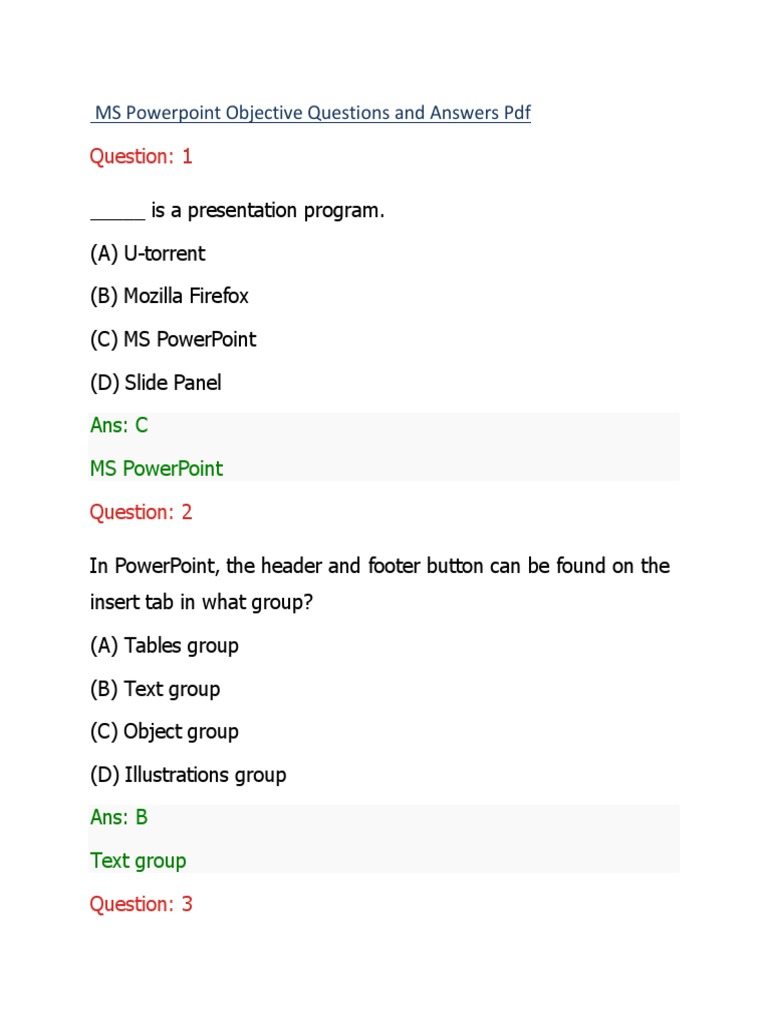Select option (B) Text group
Screen dimensions: 768x1024
(155, 689)
